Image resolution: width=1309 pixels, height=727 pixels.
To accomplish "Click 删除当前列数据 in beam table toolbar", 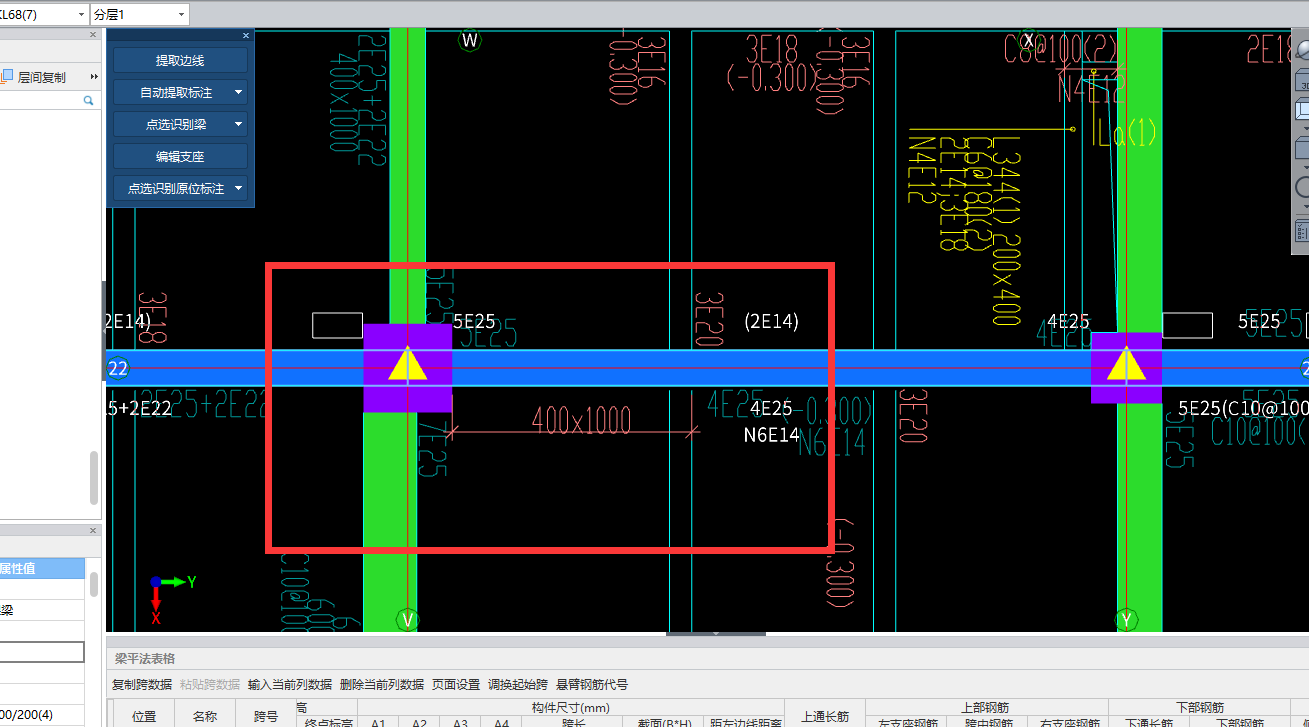I will (382, 685).
